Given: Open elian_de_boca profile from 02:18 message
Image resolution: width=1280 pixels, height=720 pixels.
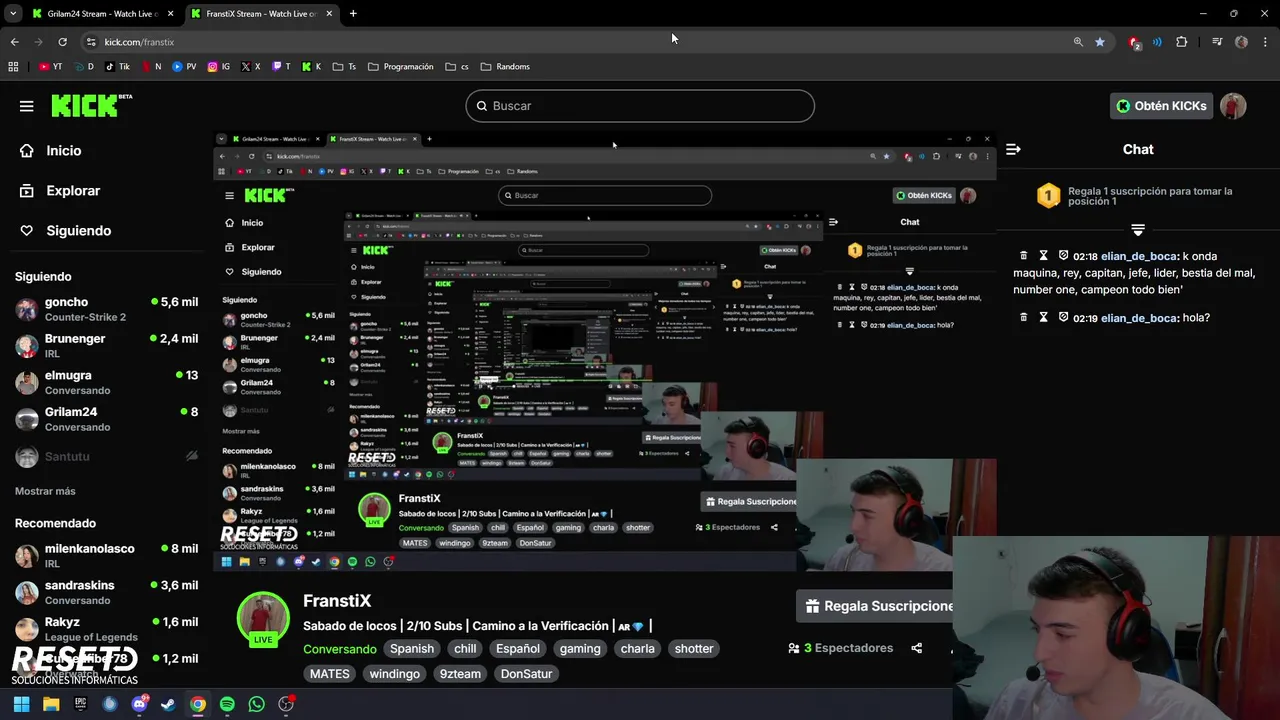Looking at the screenshot, I should pos(1139,256).
